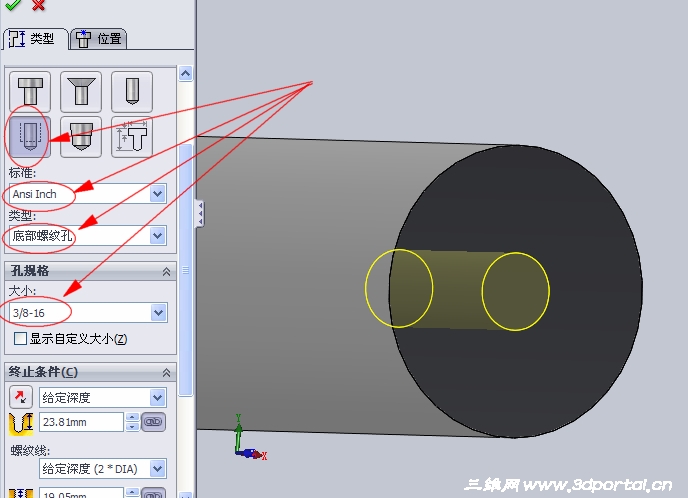Select the legacy hole type icon
688x498 pixels.
click(132, 137)
